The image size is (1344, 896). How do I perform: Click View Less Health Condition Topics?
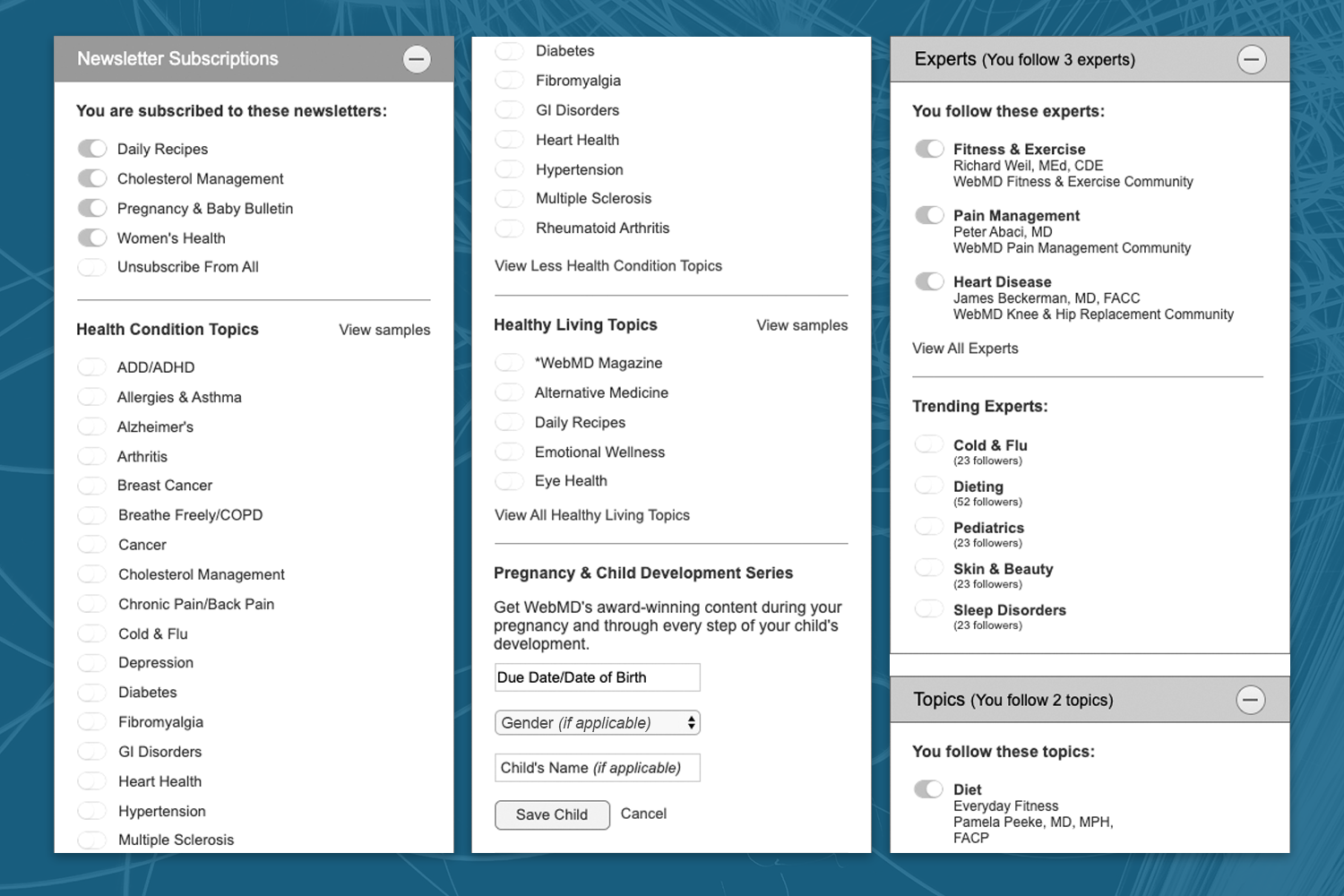(608, 265)
